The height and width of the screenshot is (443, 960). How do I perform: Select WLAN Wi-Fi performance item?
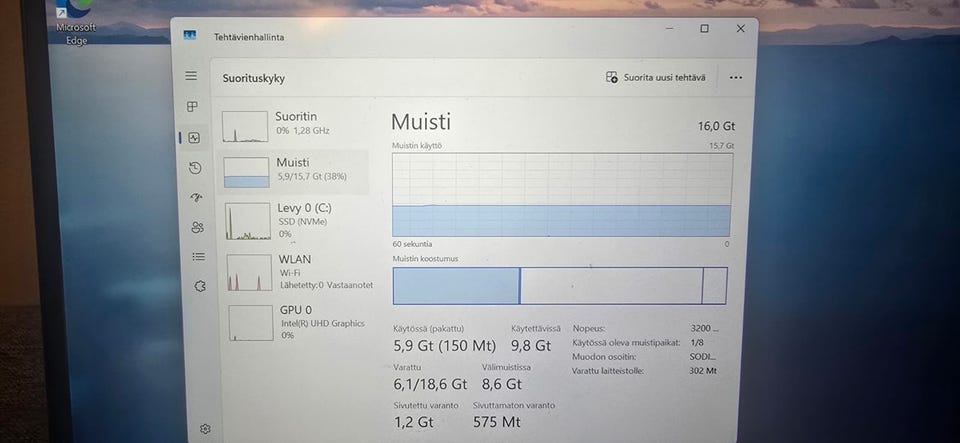(299, 272)
